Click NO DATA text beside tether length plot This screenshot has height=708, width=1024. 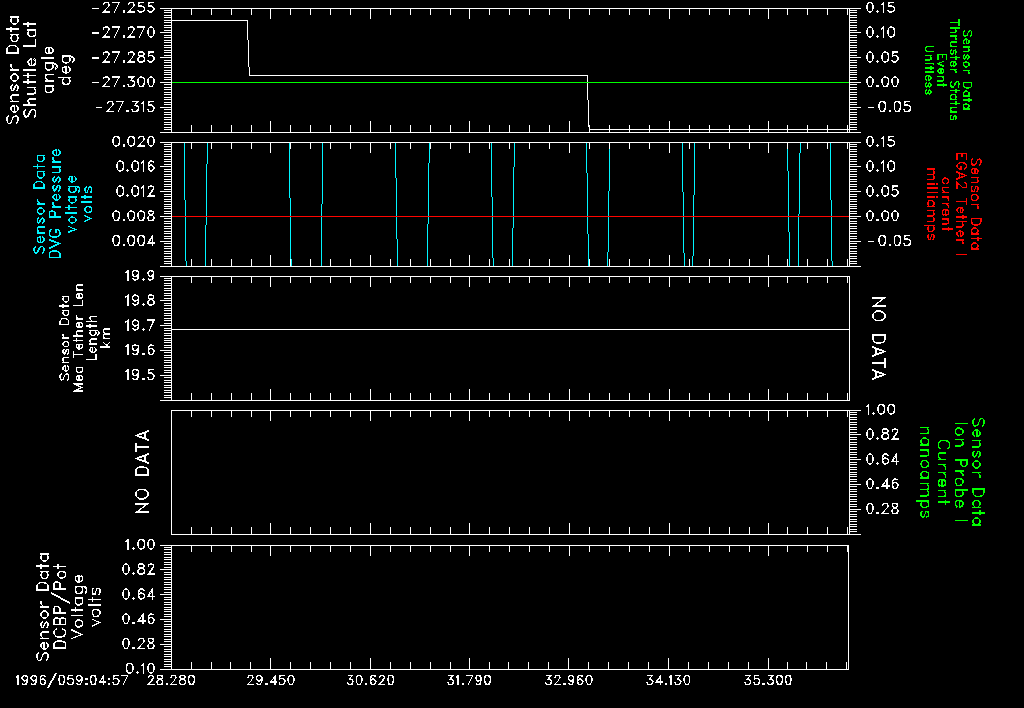(879, 339)
